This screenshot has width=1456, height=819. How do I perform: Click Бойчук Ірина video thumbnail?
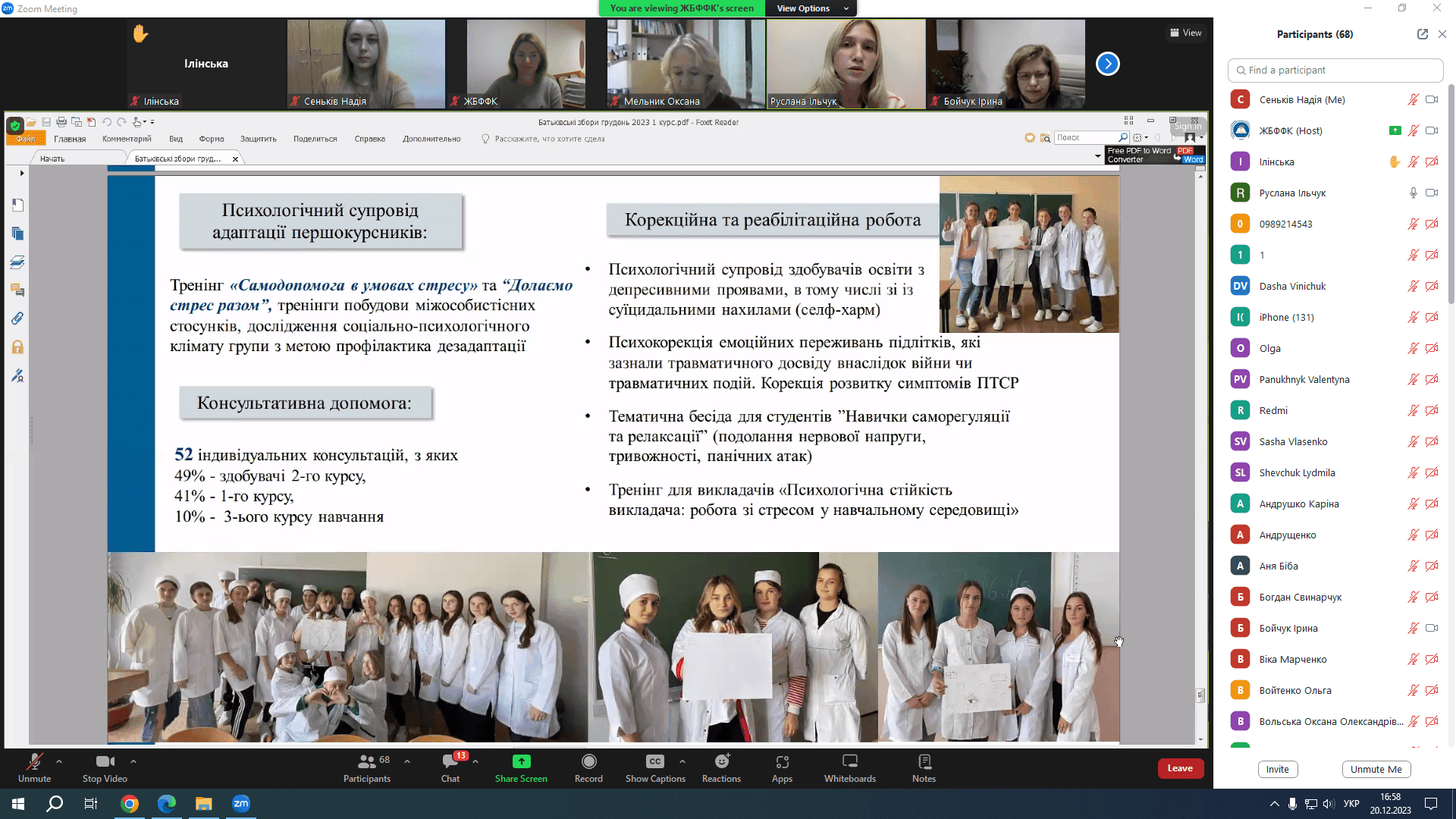(1006, 64)
